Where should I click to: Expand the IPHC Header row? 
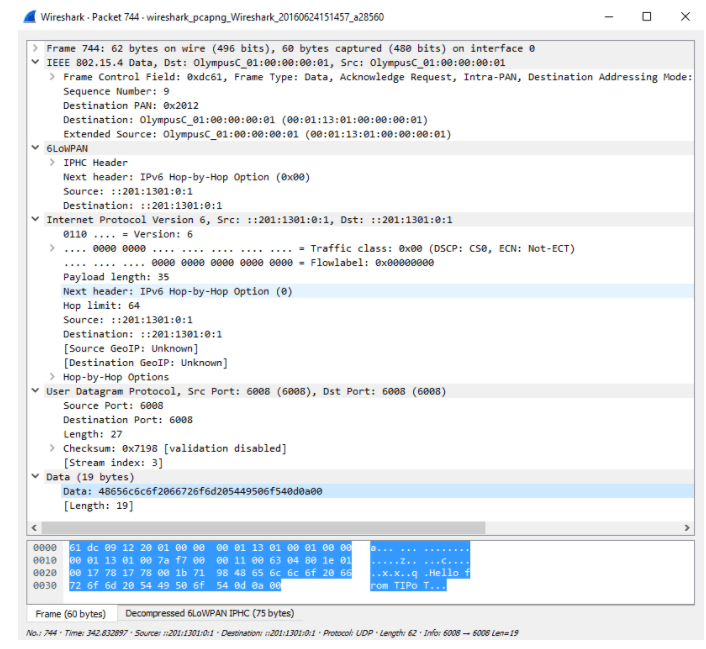coord(52,162)
